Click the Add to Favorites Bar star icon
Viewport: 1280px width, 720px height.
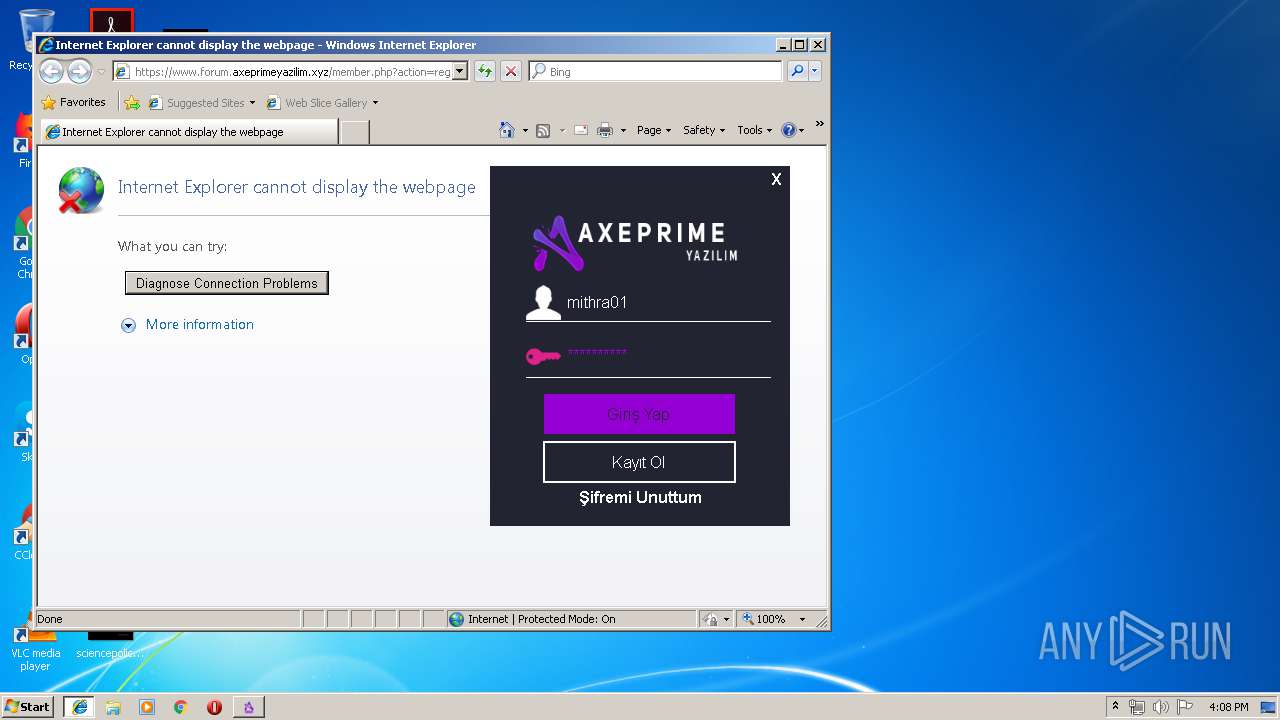point(132,102)
